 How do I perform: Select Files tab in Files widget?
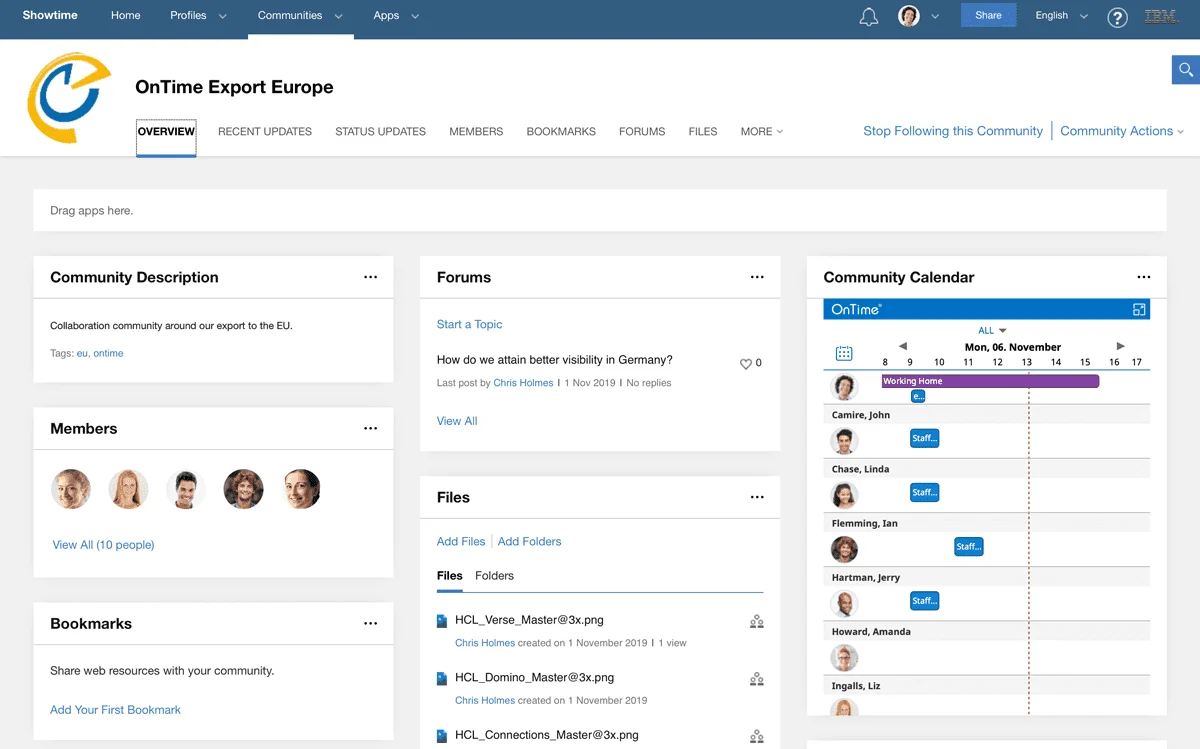point(450,576)
